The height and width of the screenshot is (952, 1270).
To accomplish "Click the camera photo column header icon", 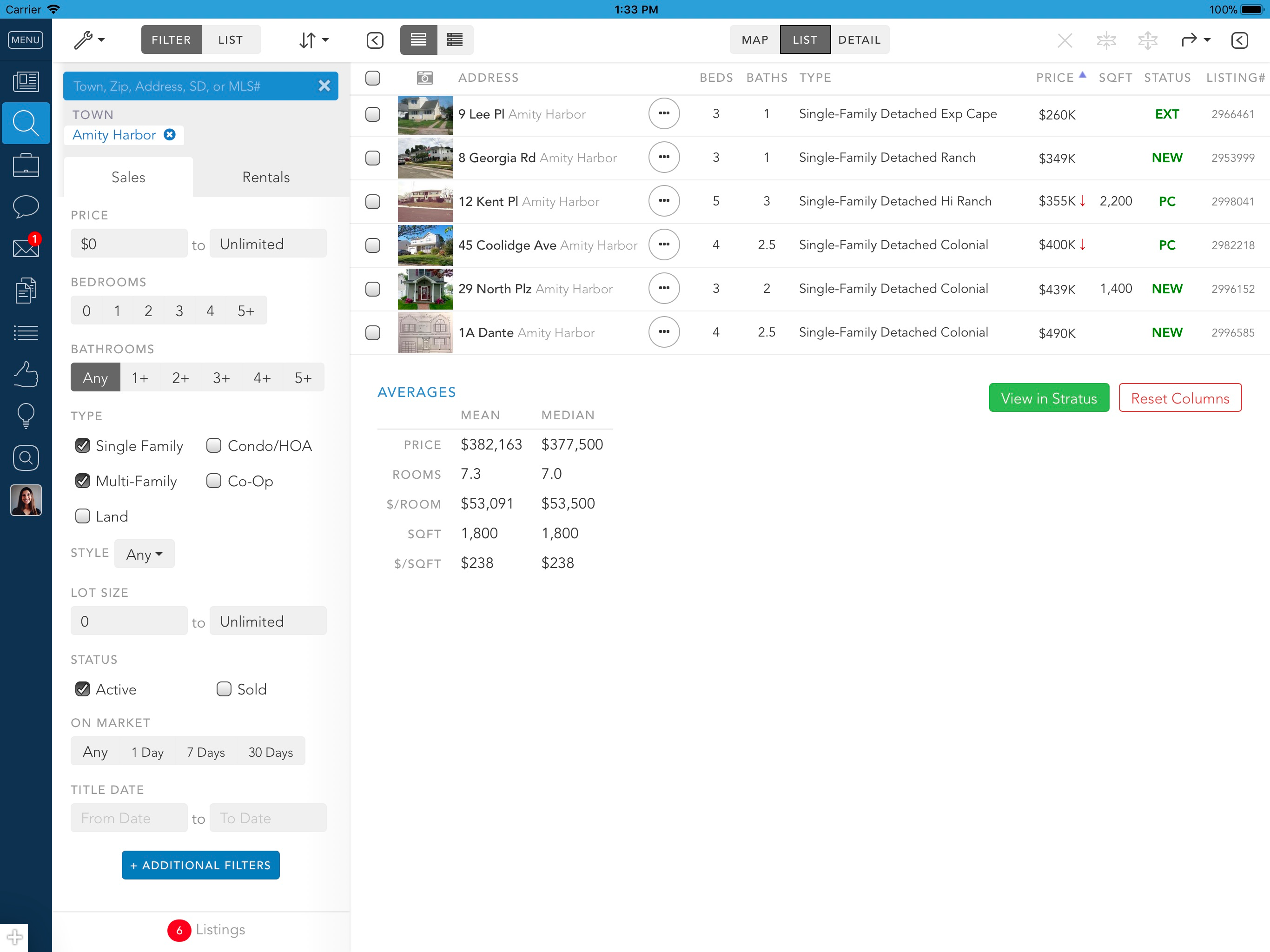I will click(424, 78).
